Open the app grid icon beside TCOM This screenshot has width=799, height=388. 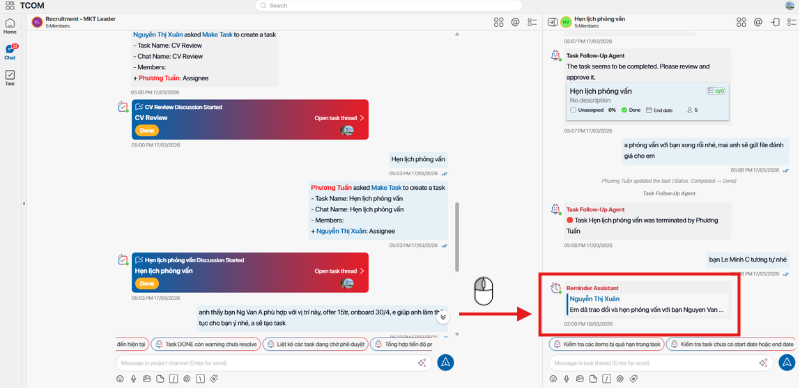point(10,6)
